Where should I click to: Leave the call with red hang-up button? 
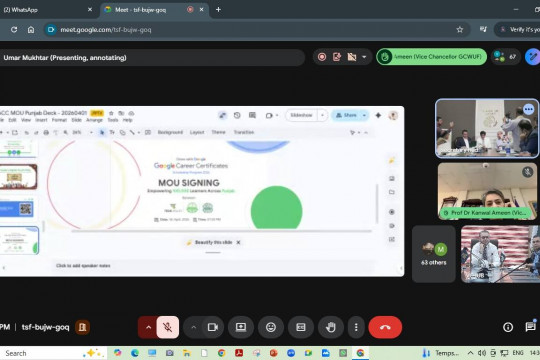[385, 327]
